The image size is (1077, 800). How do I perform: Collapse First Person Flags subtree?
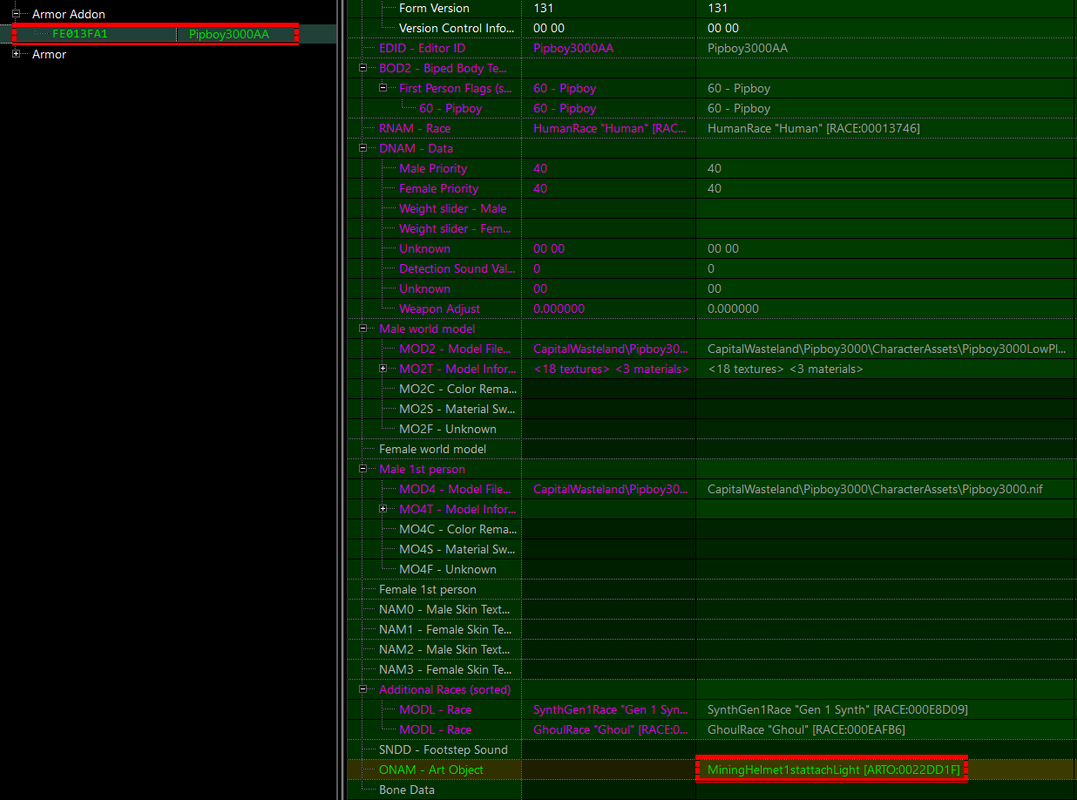tap(383, 88)
